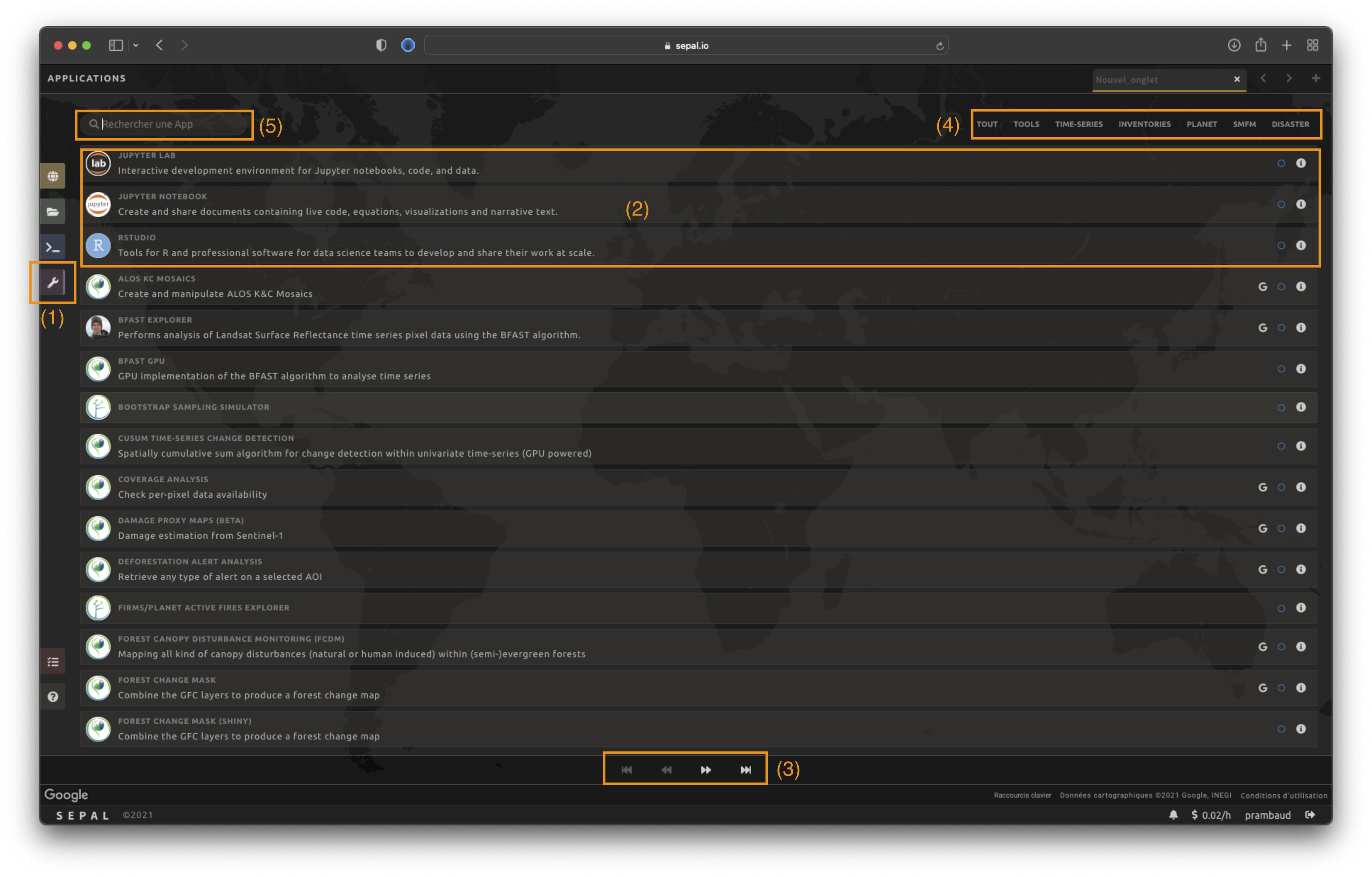Click the Google icon on ALOS KC Mosaics
The image size is (1372, 877).
[1262, 287]
